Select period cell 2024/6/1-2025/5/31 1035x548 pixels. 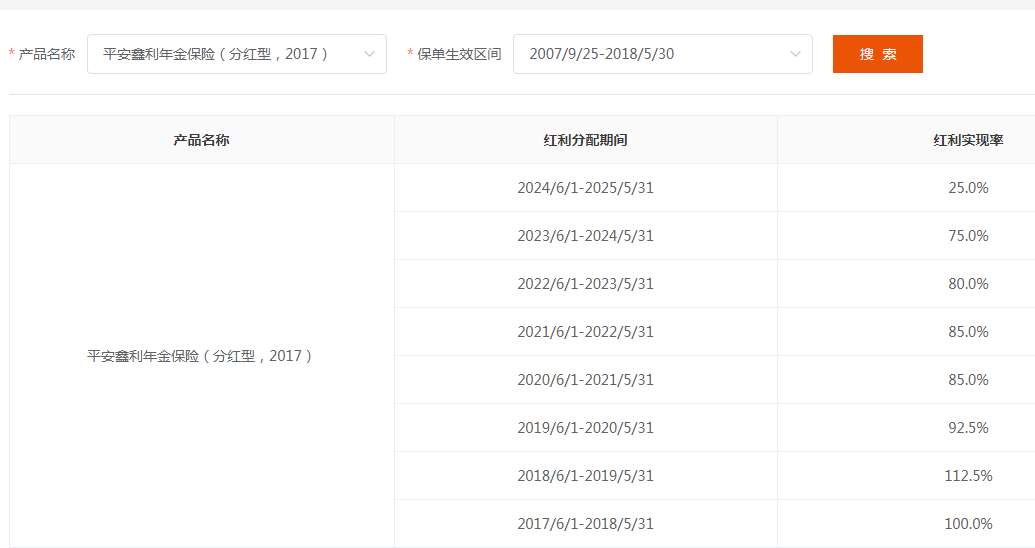tap(585, 188)
